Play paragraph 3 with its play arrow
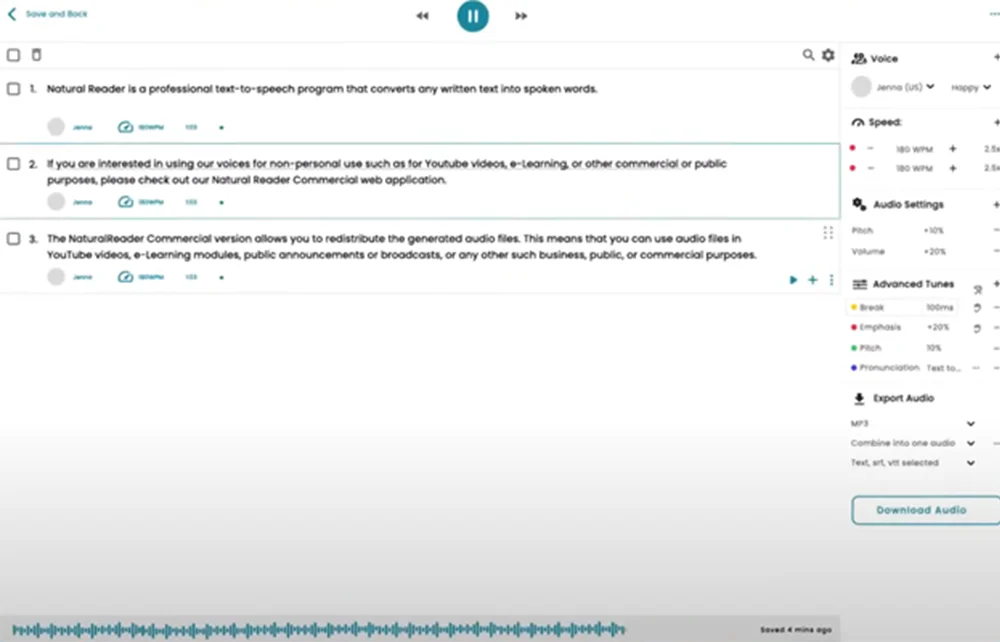Image resolution: width=1000 pixels, height=642 pixels. tap(793, 279)
